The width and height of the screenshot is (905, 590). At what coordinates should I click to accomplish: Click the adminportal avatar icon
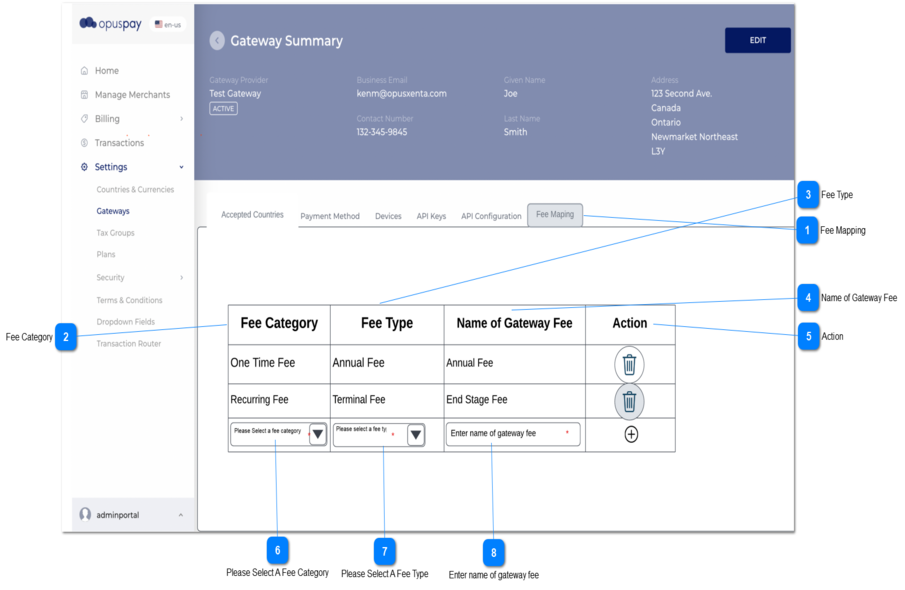tap(85, 514)
